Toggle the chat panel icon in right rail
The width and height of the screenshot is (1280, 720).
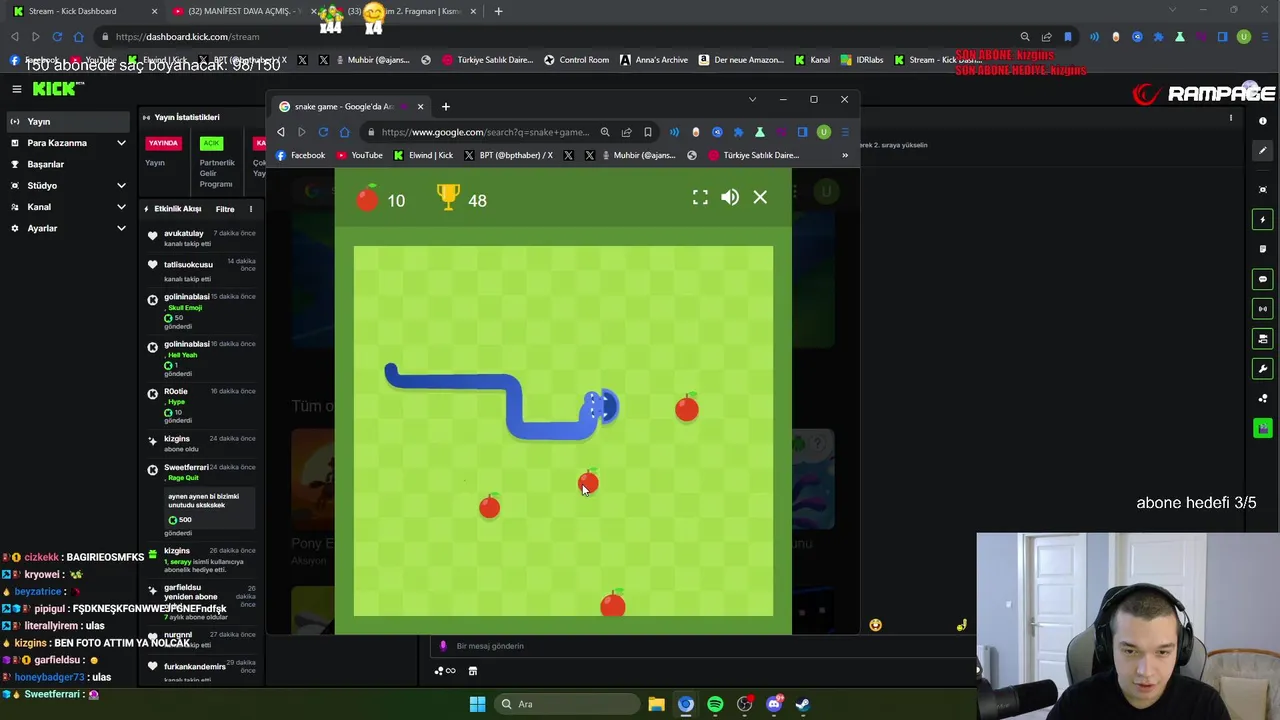click(x=1263, y=279)
